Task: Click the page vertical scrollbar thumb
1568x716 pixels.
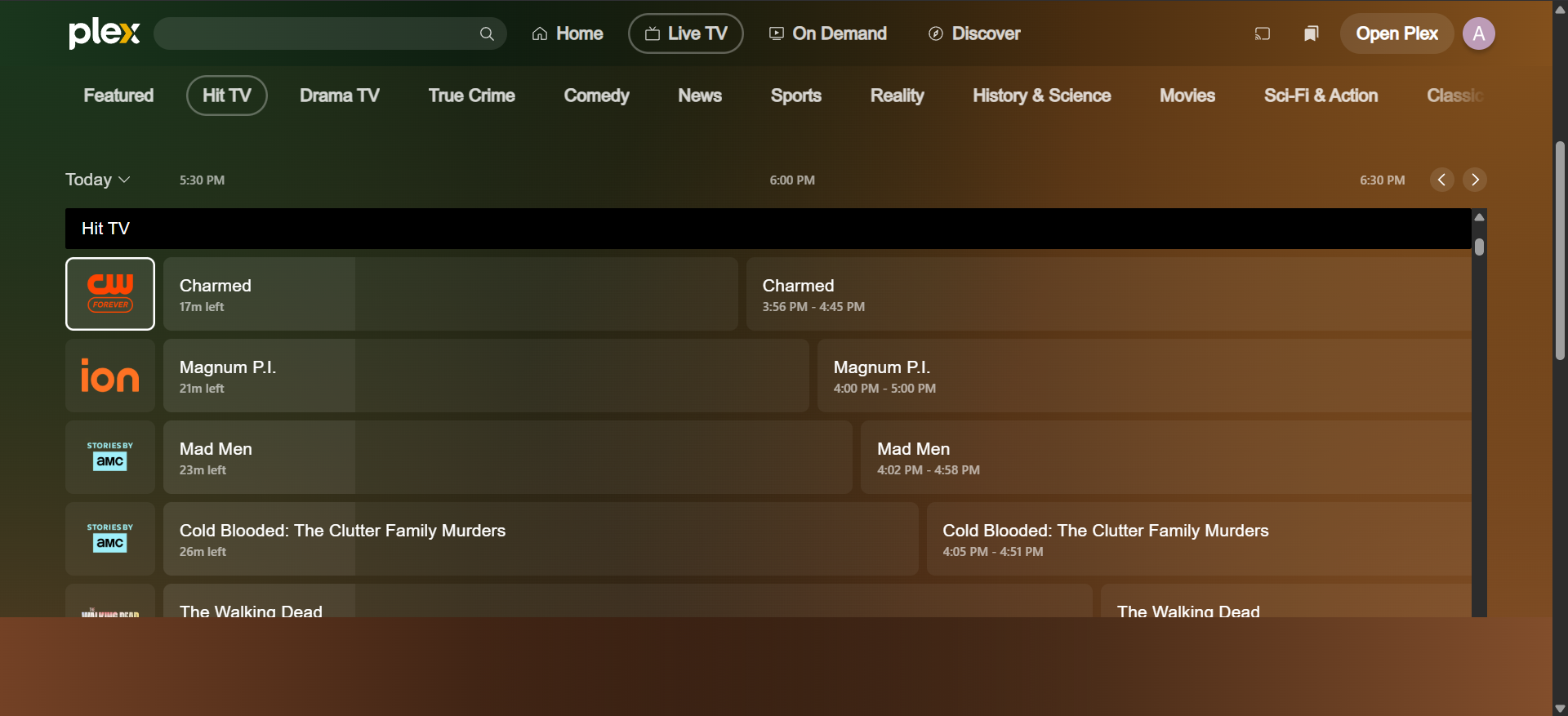Action: point(1560,251)
